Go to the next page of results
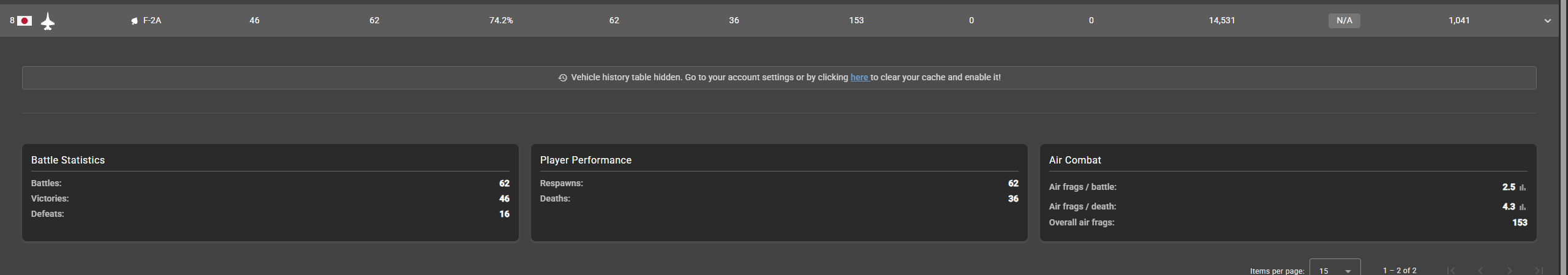1568x275 pixels. [1510, 270]
